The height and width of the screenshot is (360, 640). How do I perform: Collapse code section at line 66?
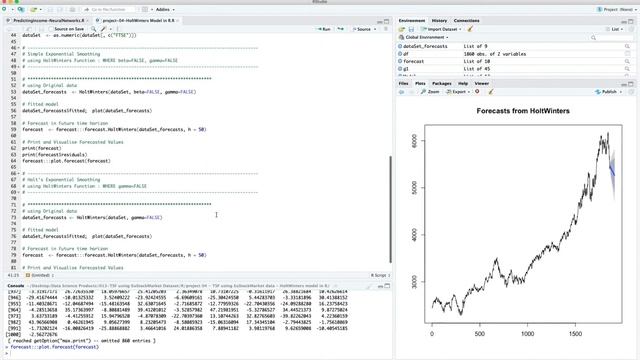point(18,173)
